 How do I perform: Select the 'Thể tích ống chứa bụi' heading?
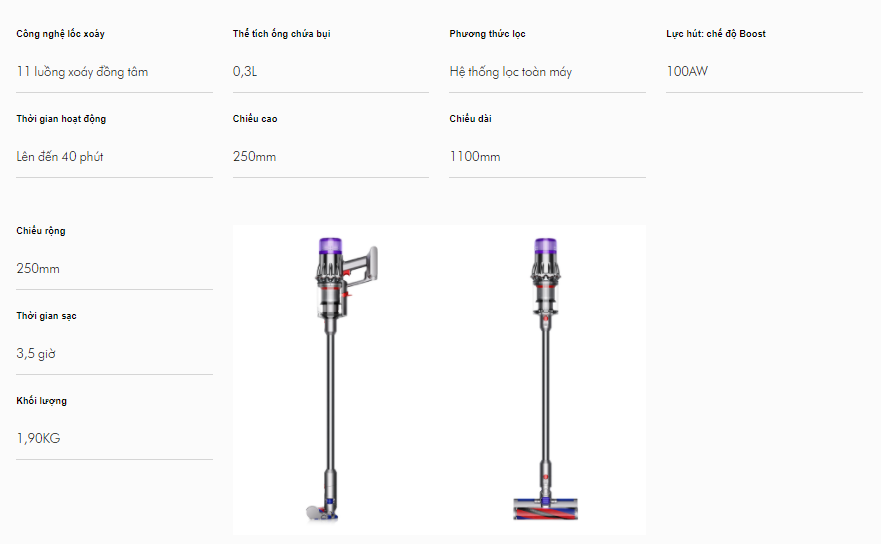(x=281, y=34)
